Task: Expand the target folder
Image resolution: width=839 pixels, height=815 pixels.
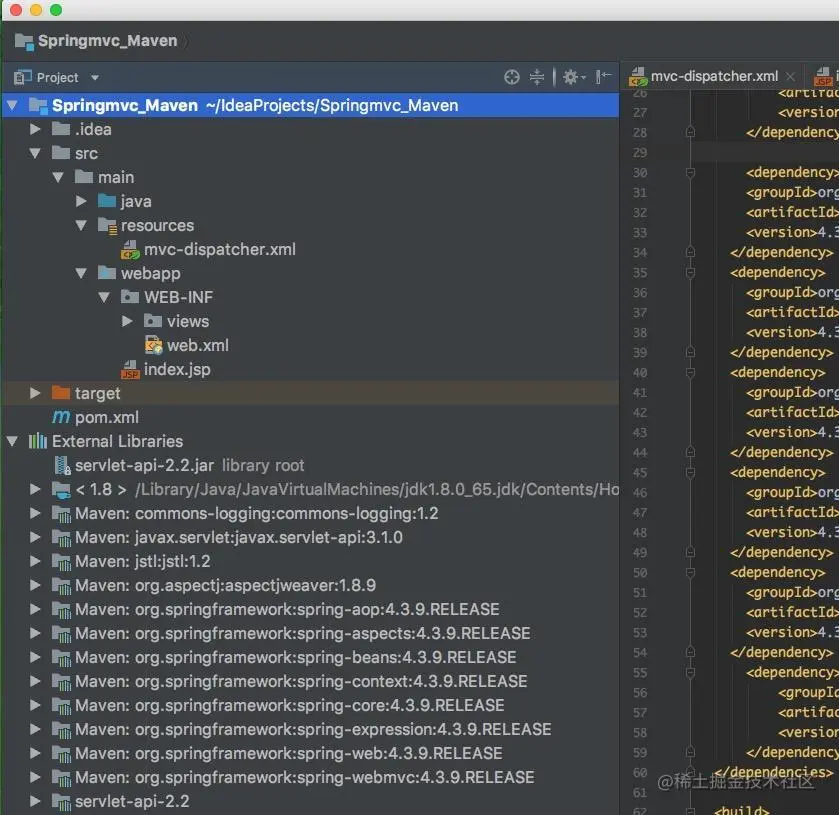Action: point(35,393)
